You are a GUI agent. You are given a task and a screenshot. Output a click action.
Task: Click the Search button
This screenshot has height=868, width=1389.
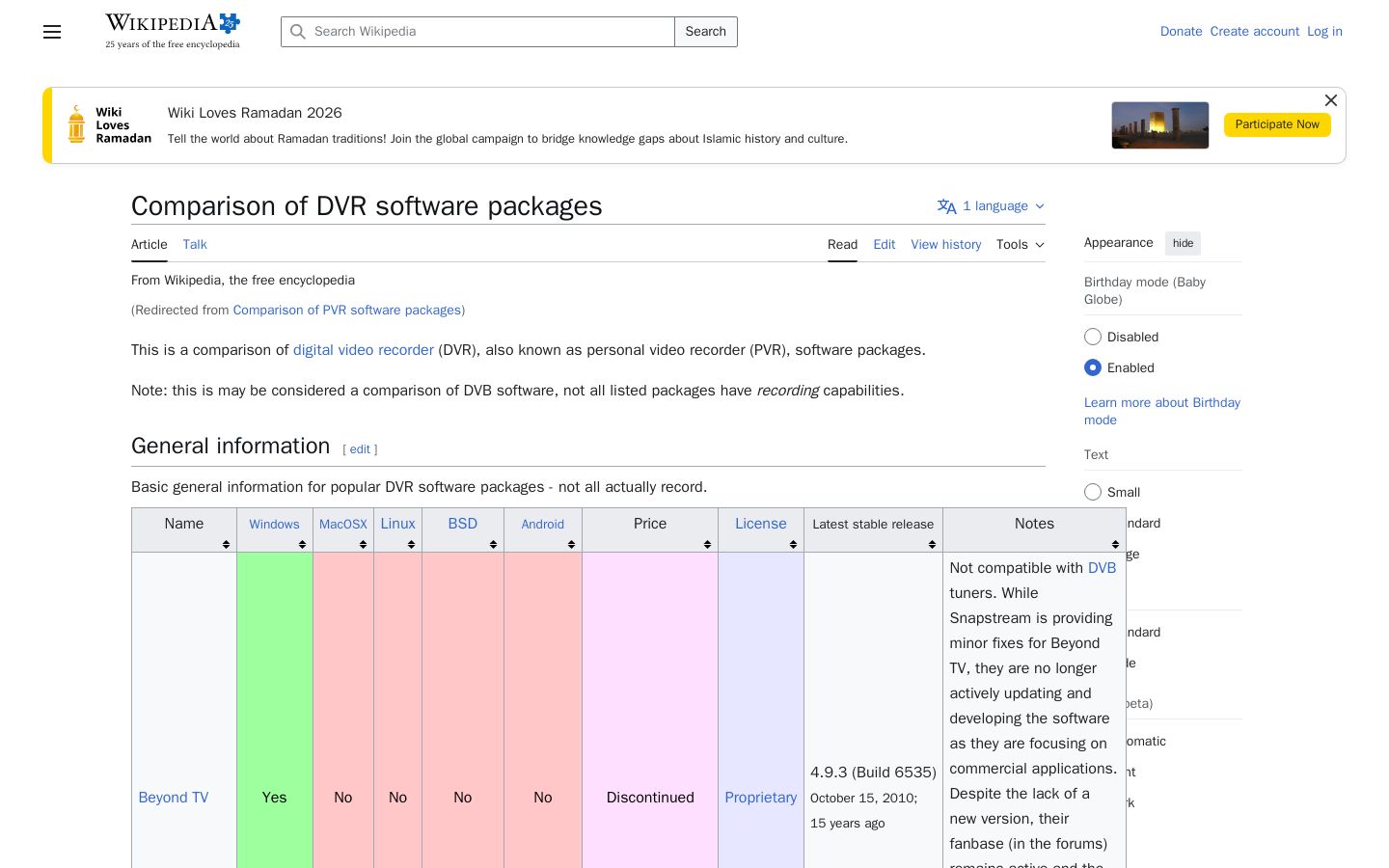coord(706,32)
